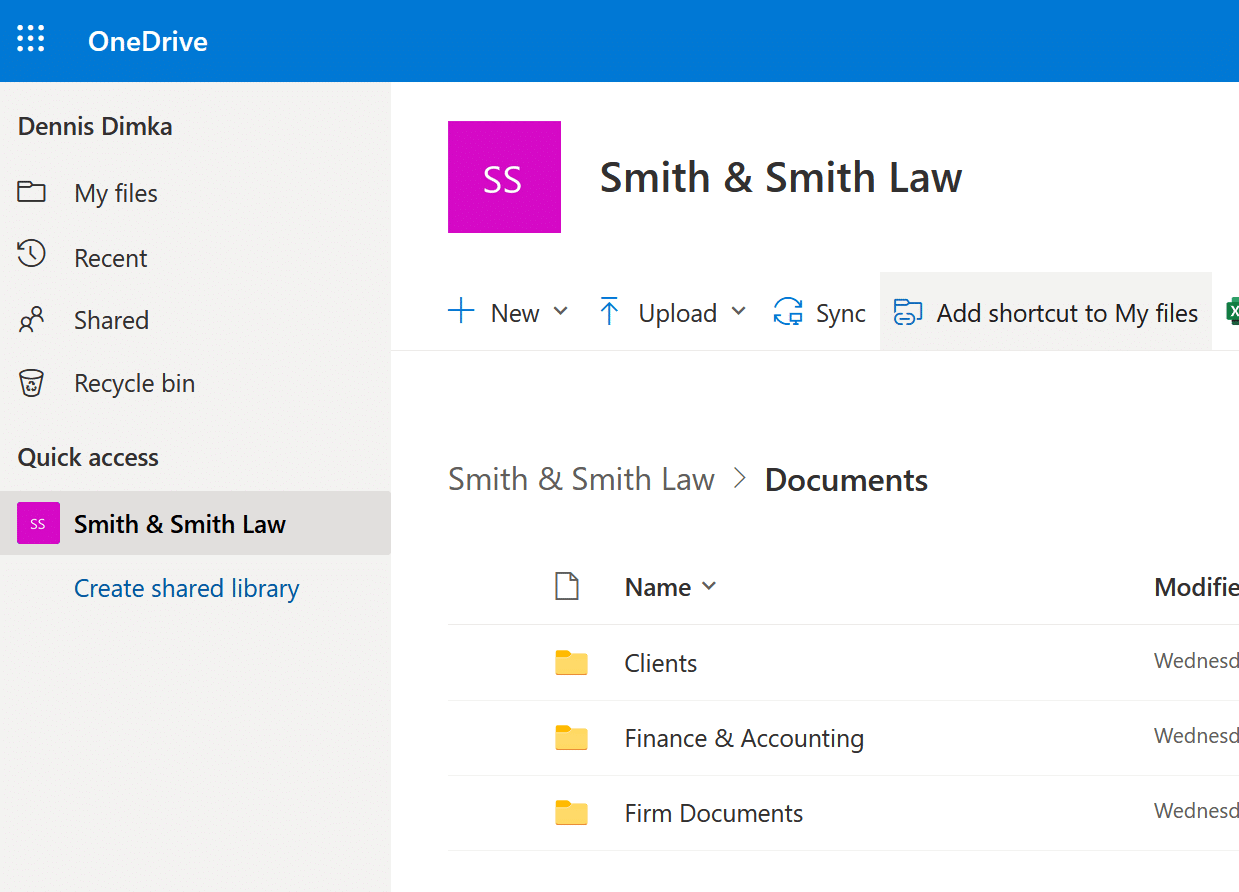Click the OneDrive title in header
Screen dimensions: 1239x892
[148, 41]
